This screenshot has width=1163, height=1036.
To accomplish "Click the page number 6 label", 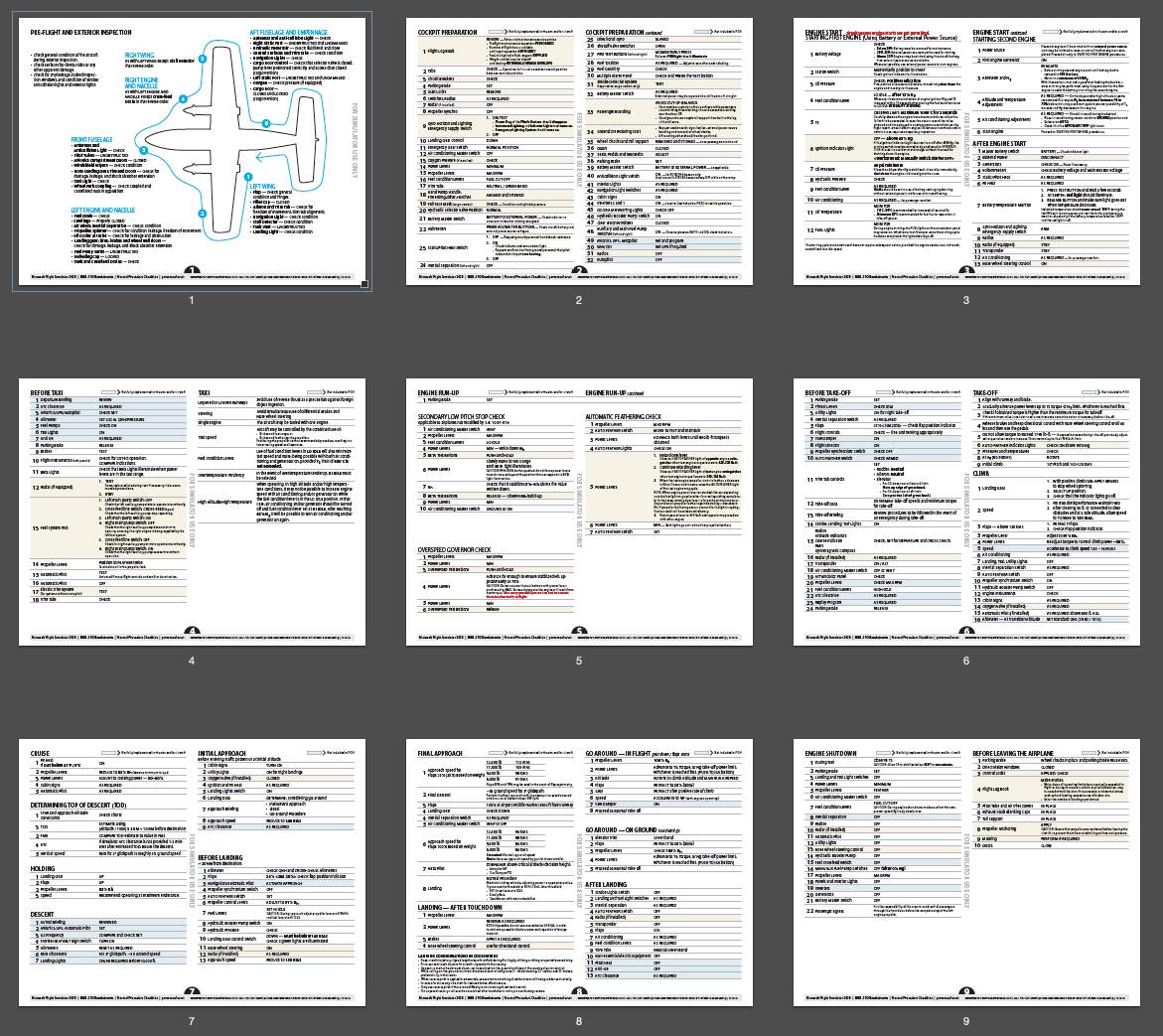I will 966,660.
